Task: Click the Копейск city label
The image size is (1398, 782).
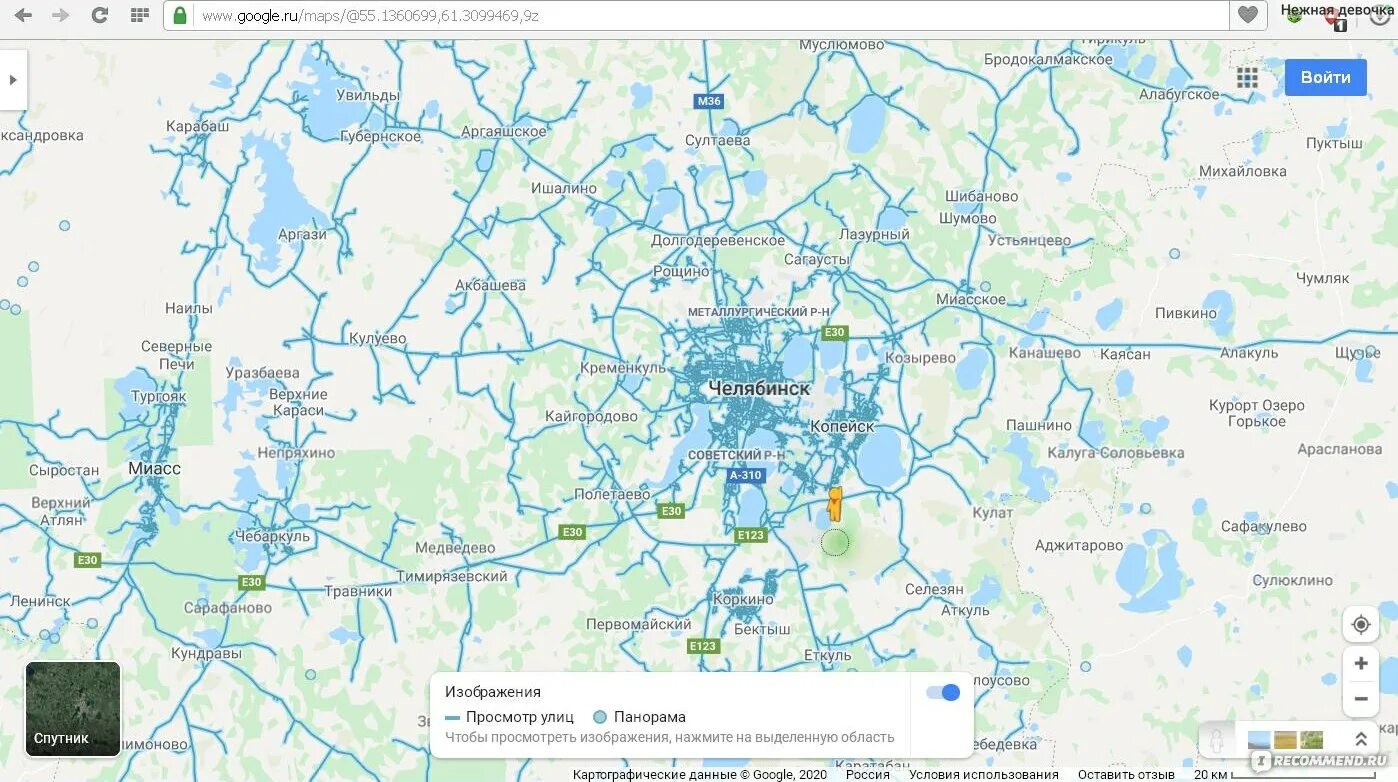Action: pos(842,427)
